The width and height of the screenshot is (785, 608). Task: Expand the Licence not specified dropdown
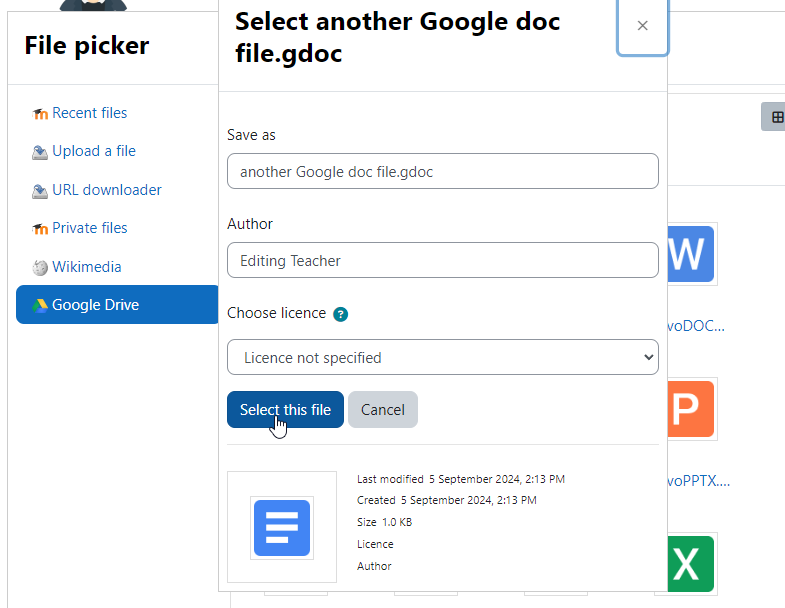(443, 357)
